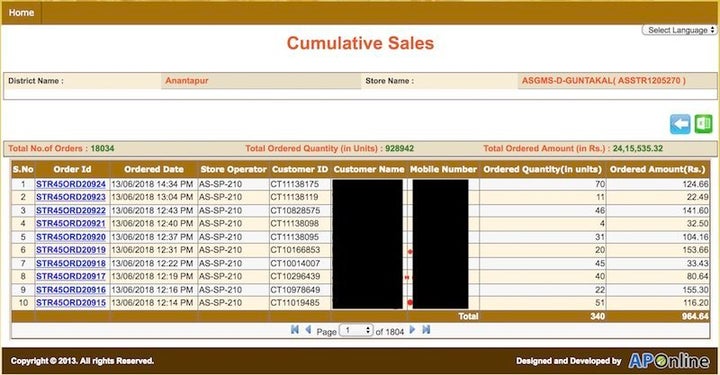
Task: Click the Store Operator column header
Action: [x=233, y=169]
